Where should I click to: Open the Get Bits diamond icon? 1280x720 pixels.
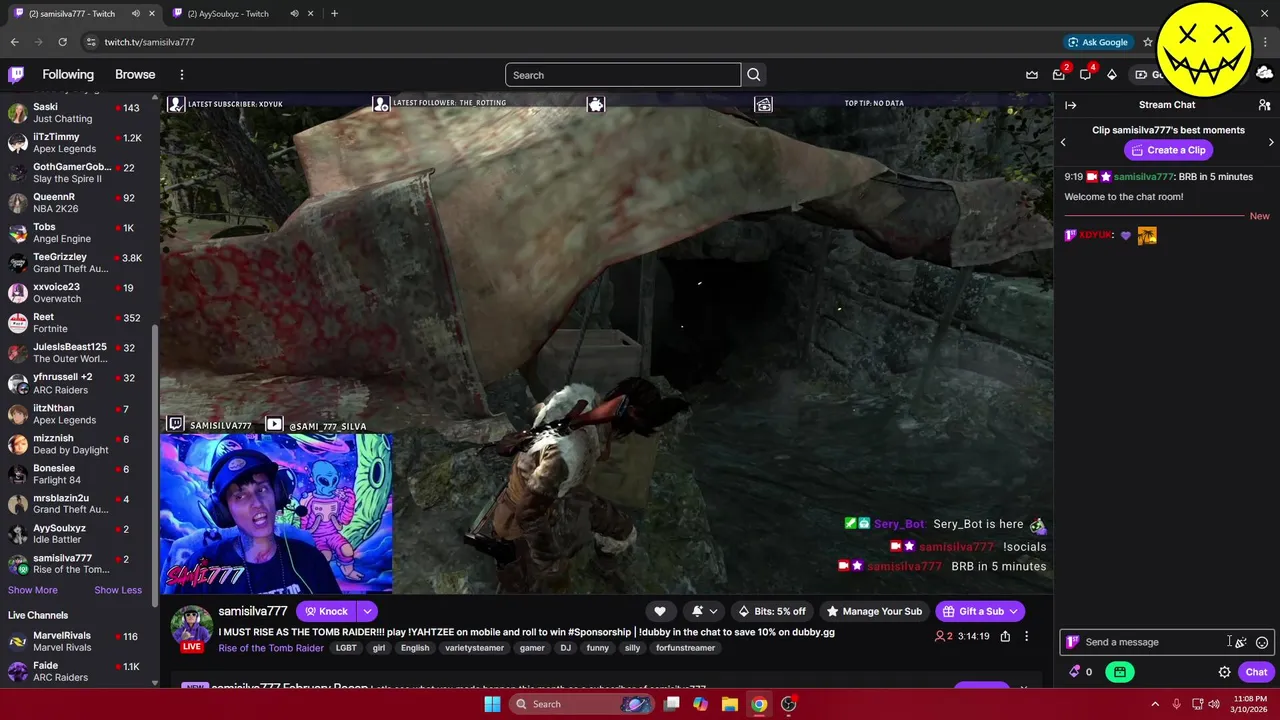[x=1111, y=75]
